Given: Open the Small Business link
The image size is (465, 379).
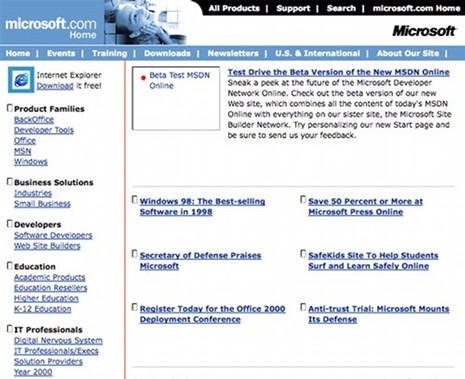Looking at the screenshot, I should point(42,204).
